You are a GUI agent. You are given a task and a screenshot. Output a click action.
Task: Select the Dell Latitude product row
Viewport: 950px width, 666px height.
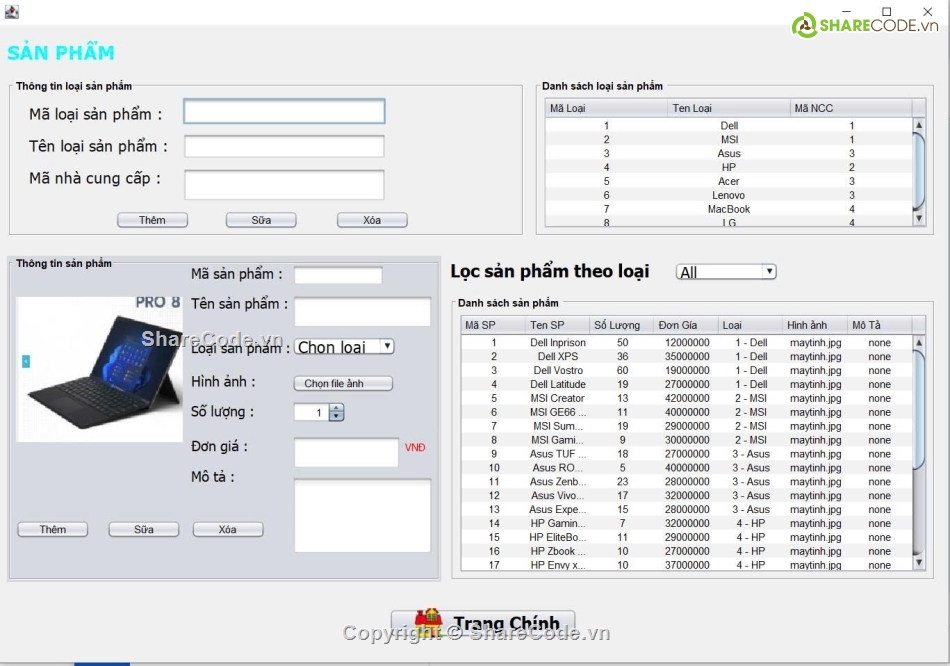coord(686,384)
